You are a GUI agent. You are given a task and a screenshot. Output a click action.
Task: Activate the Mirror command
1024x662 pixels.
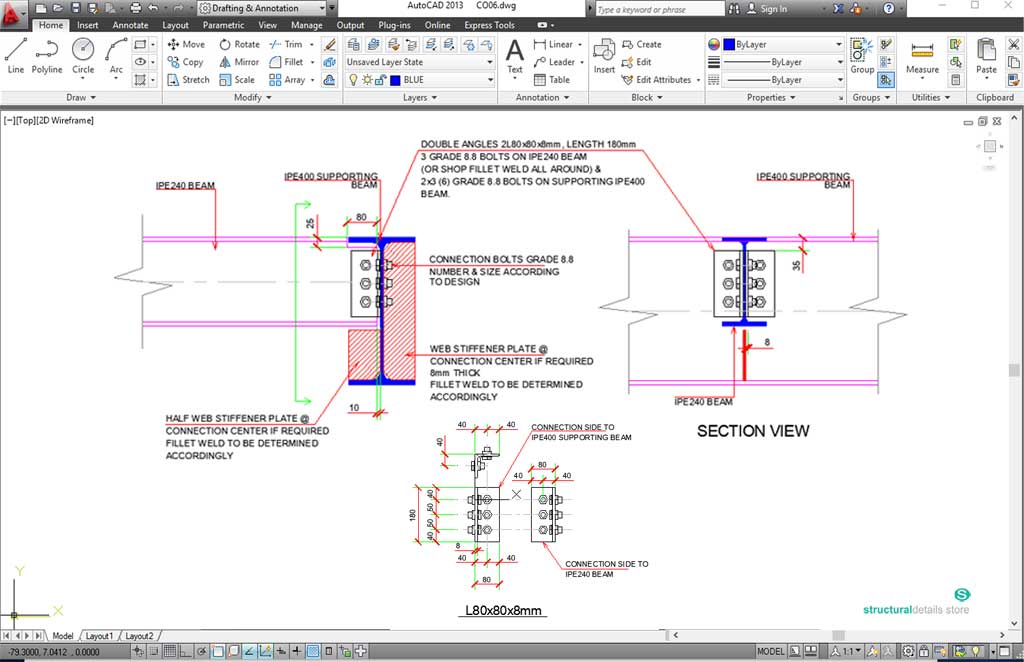coord(238,62)
